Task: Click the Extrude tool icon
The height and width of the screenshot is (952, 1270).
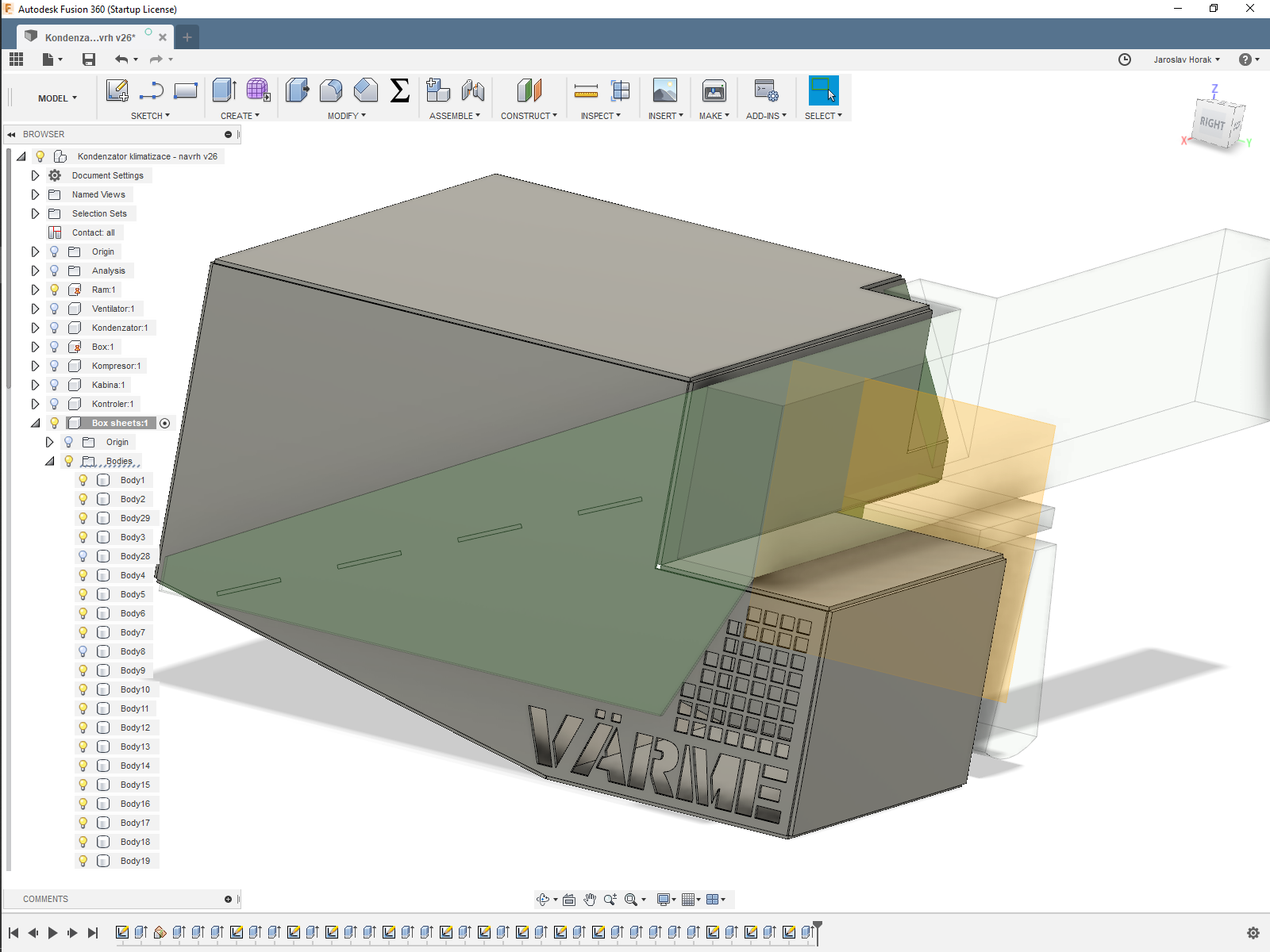Action: (225, 90)
